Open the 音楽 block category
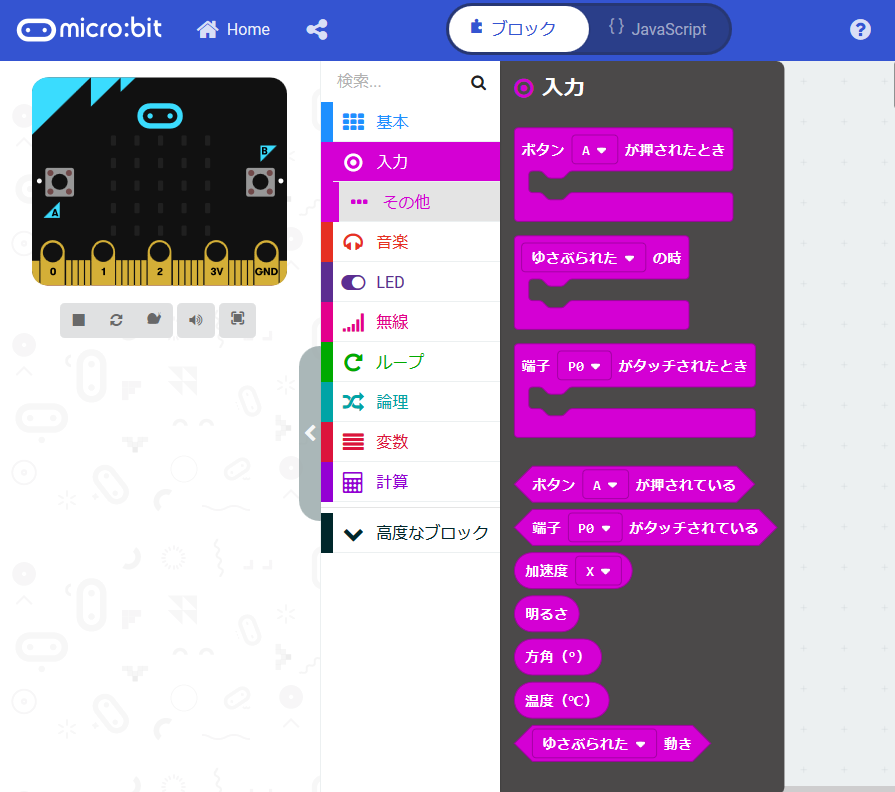The height and width of the screenshot is (792, 895). 410,242
